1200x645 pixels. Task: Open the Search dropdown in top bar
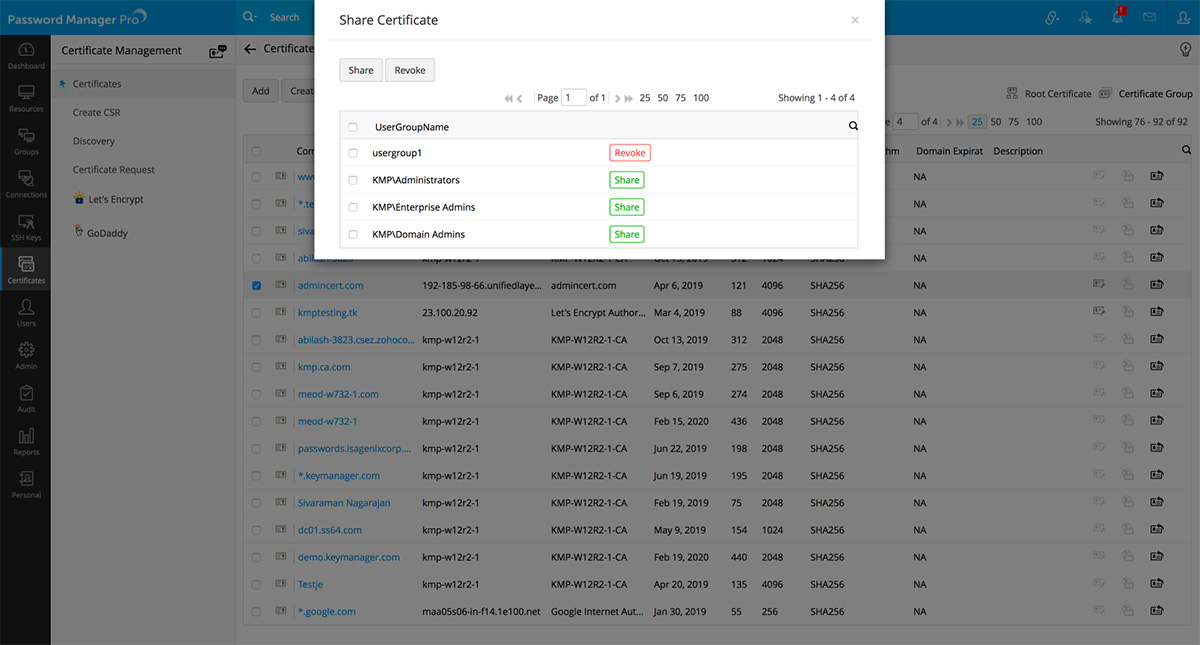coord(250,17)
